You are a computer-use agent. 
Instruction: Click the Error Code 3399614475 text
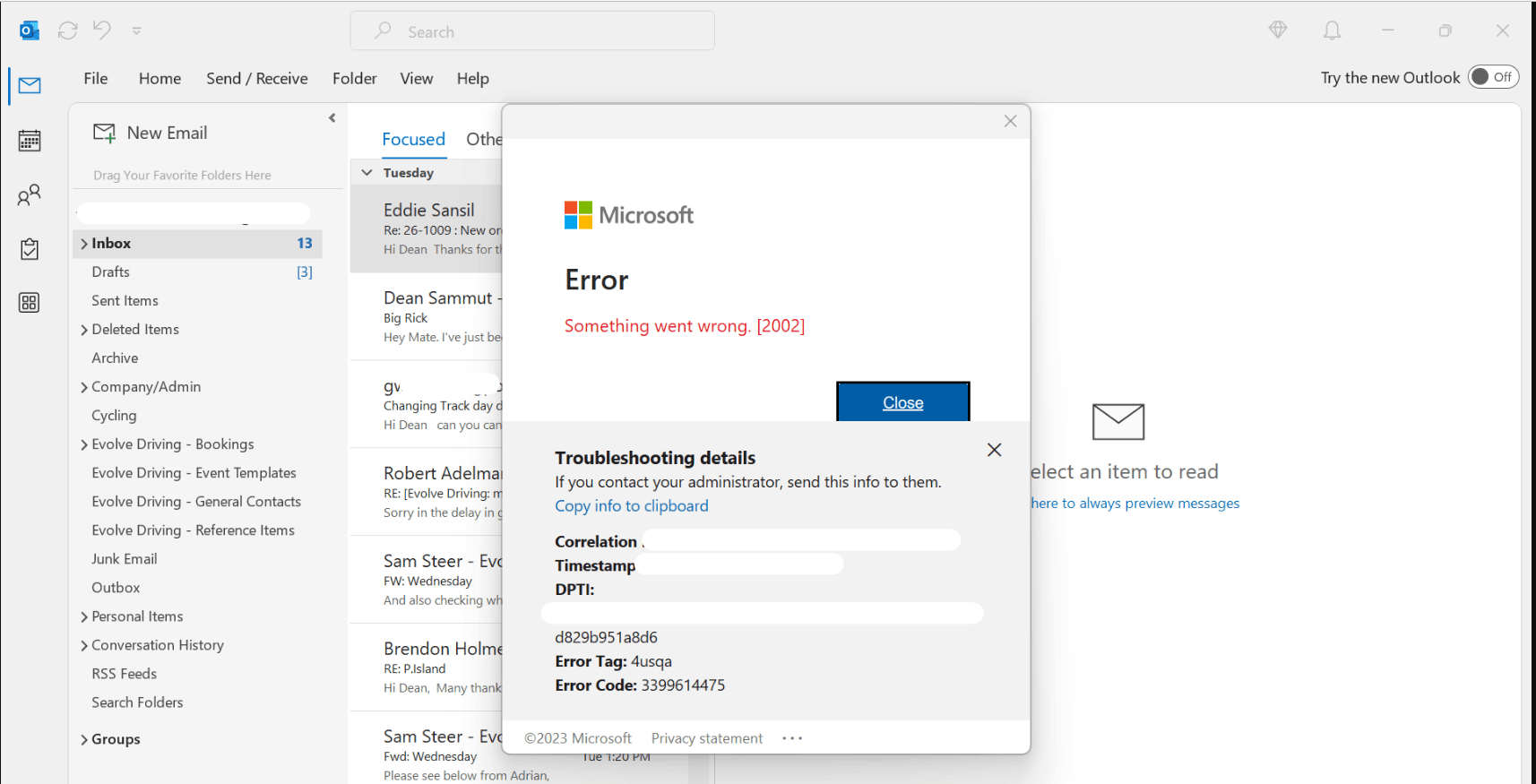click(x=640, y=685)
